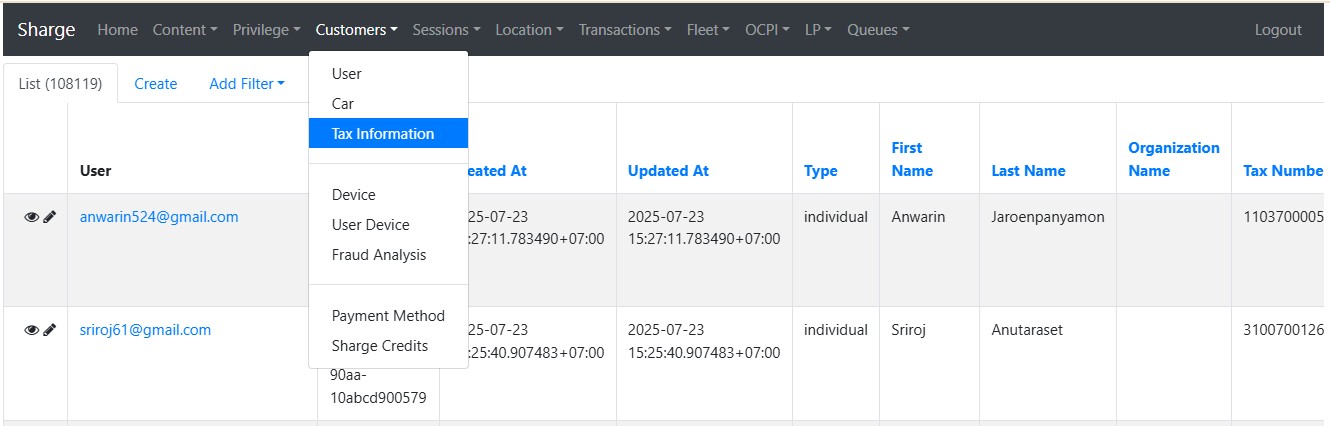Select Tax Information from Customers menu
This screenshot has height=426, width=1330.
click(x=383, y=134)
